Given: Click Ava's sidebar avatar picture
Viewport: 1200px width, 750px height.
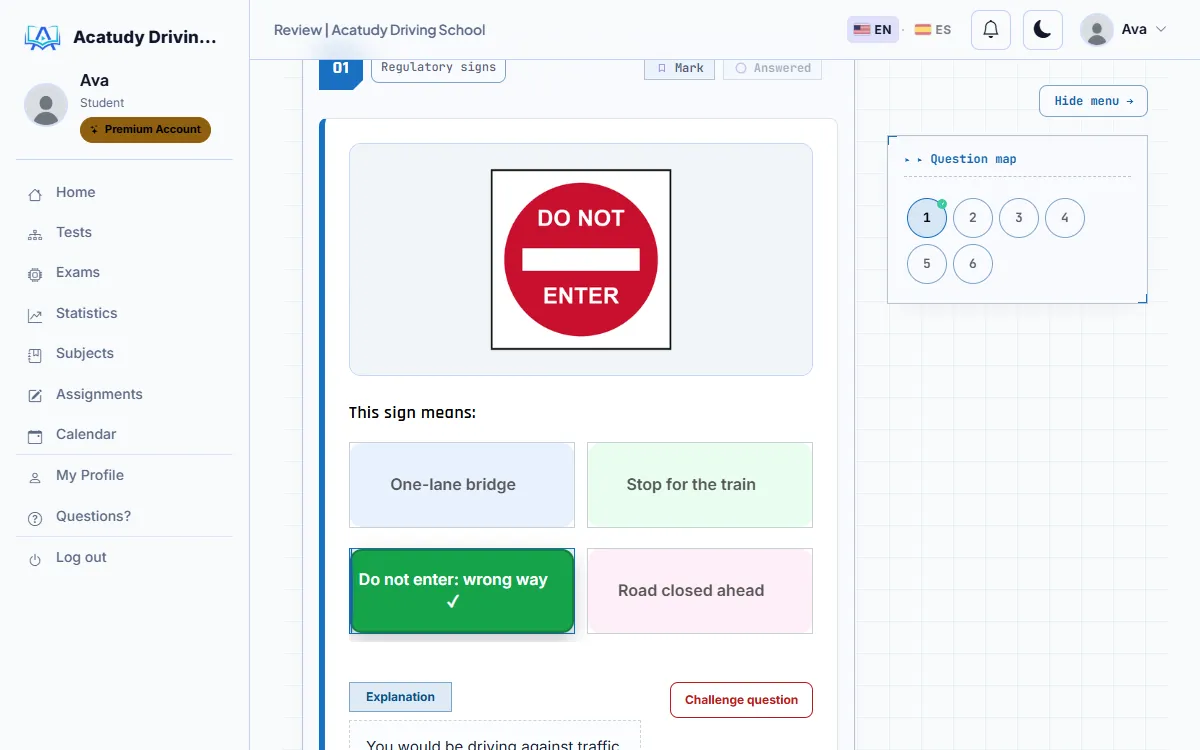Looking at the screenshot, I should click(x=46, y=104).
